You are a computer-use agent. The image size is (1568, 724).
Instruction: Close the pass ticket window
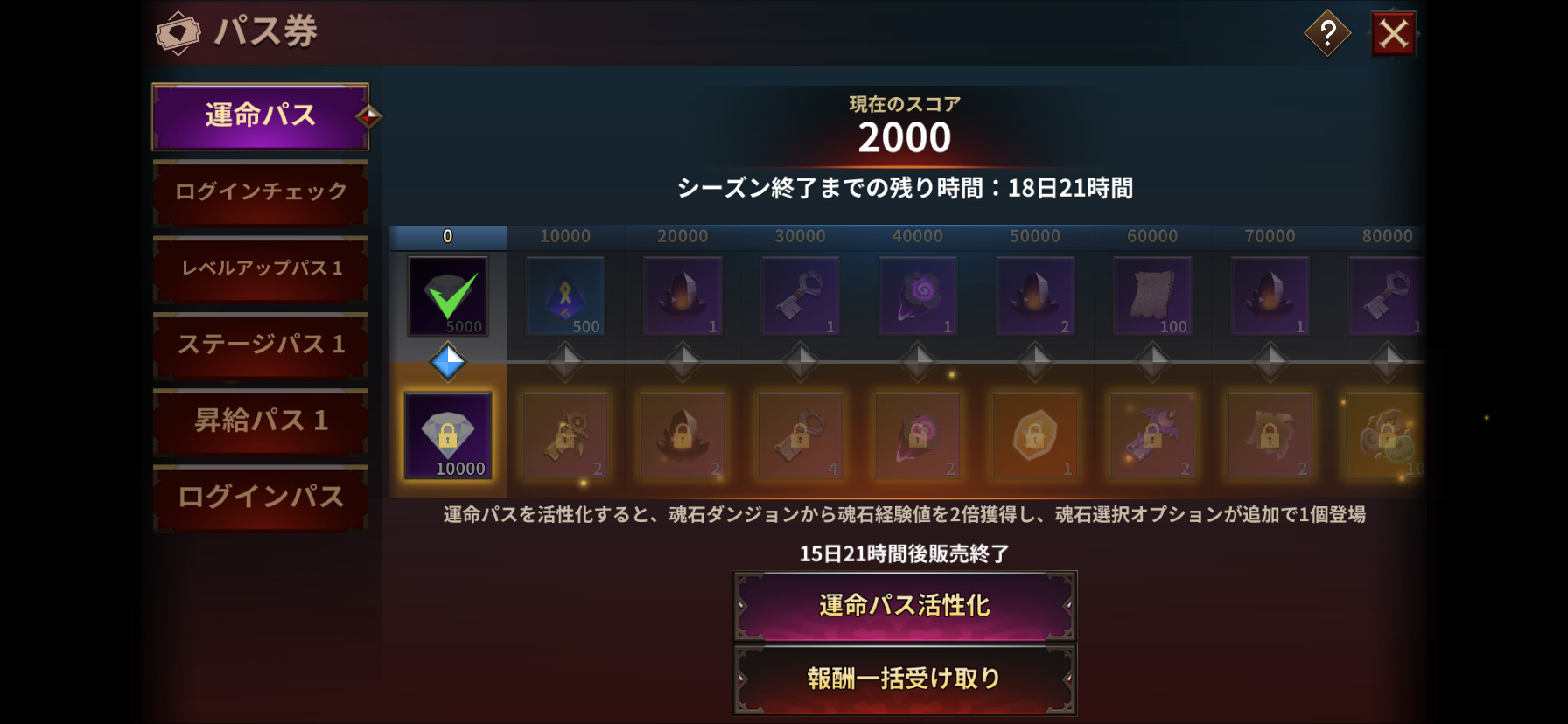point(1393,34)
